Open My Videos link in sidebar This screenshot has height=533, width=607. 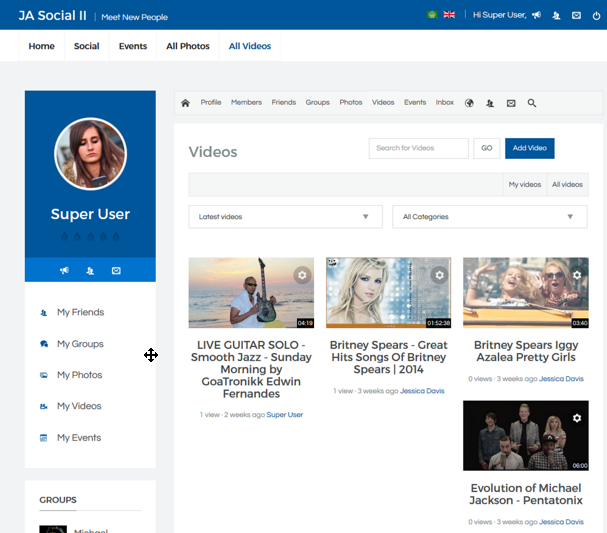click(79, 406)
